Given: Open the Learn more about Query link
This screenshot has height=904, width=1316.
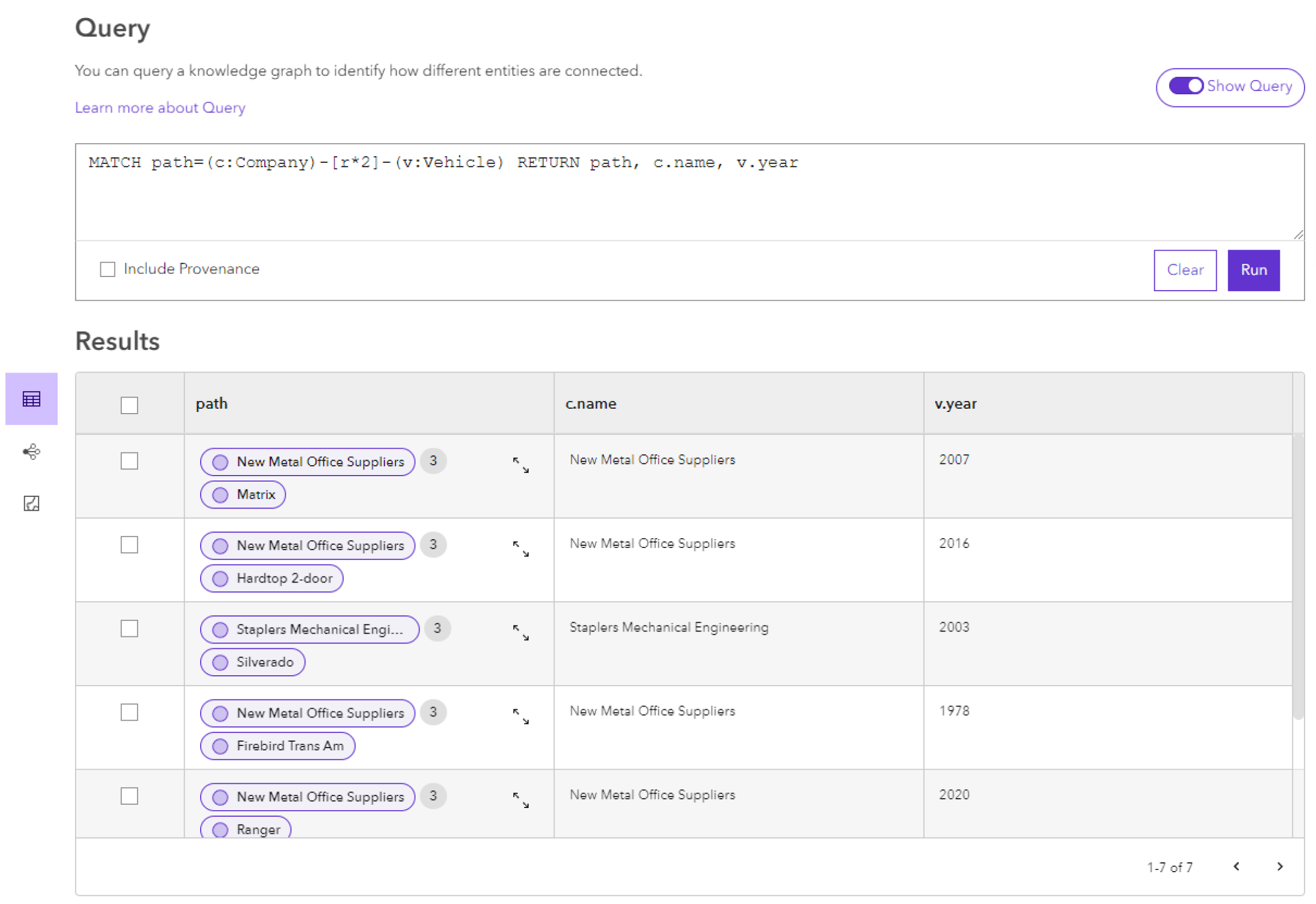Looking at the screenshot, I should coord(159,107).
